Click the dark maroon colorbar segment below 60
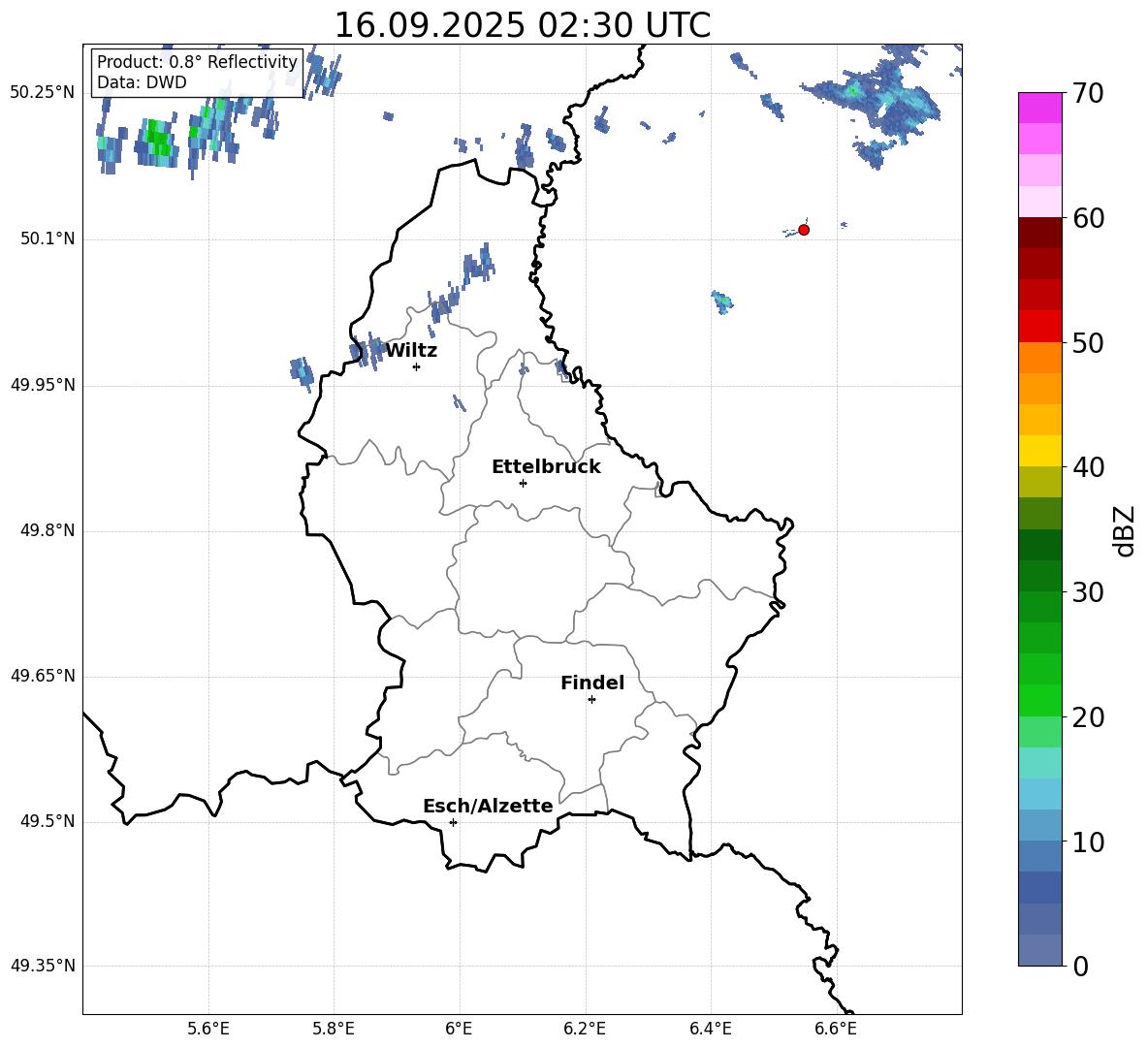The width and height of the screenshot is (1148, 1048). 1039,233
